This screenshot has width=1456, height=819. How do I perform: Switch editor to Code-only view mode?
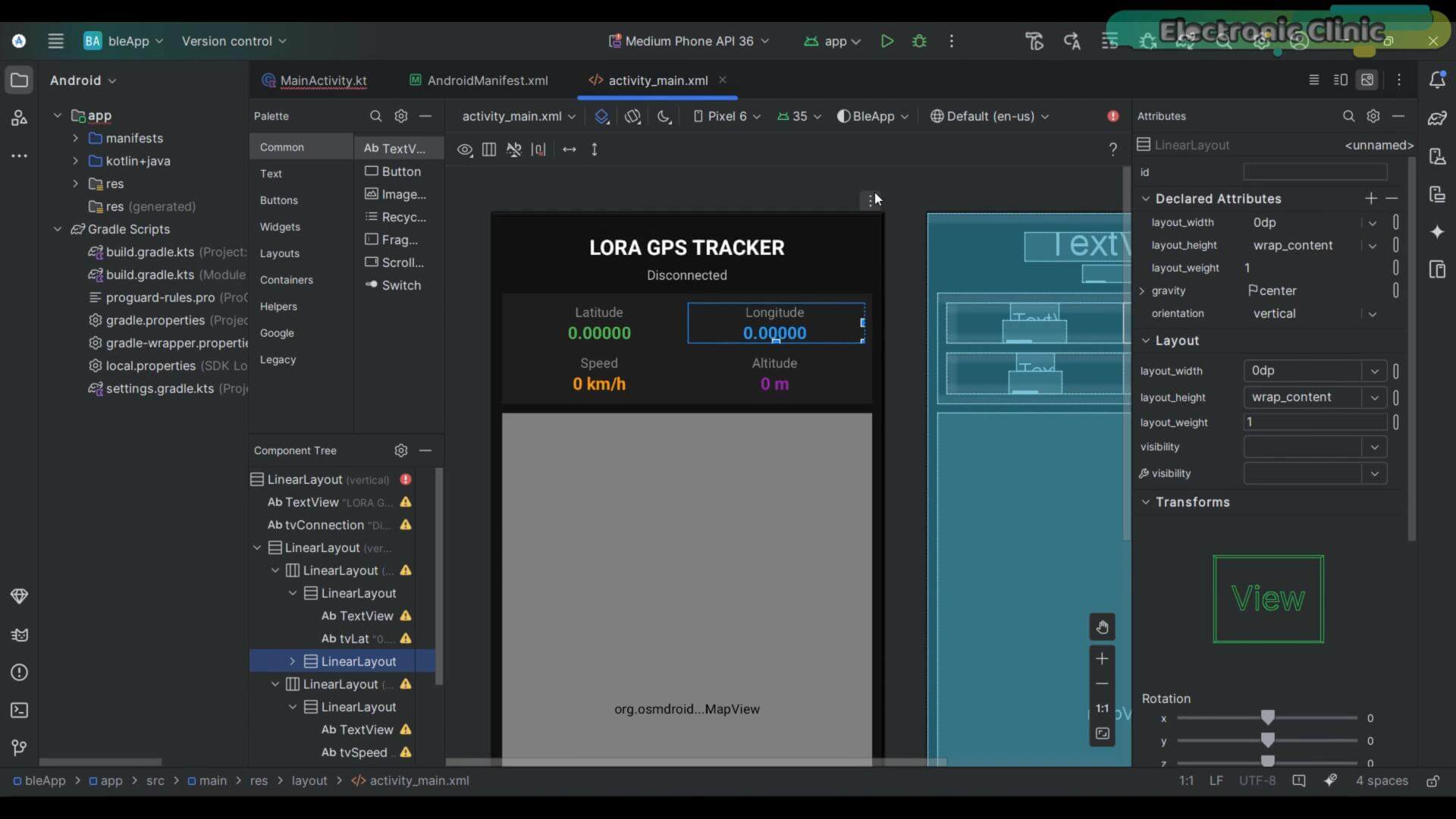pos(1314,80)
